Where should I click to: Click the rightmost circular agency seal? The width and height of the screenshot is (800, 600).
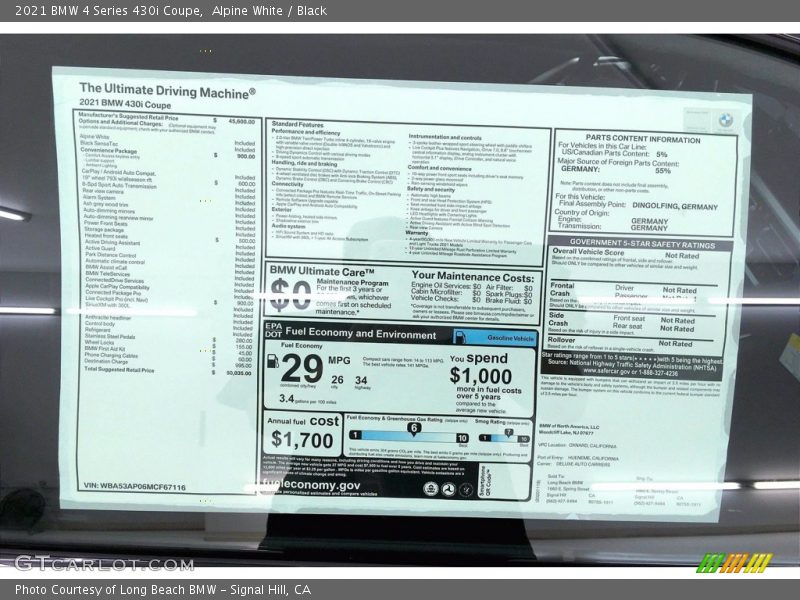(x=464, y=489)
